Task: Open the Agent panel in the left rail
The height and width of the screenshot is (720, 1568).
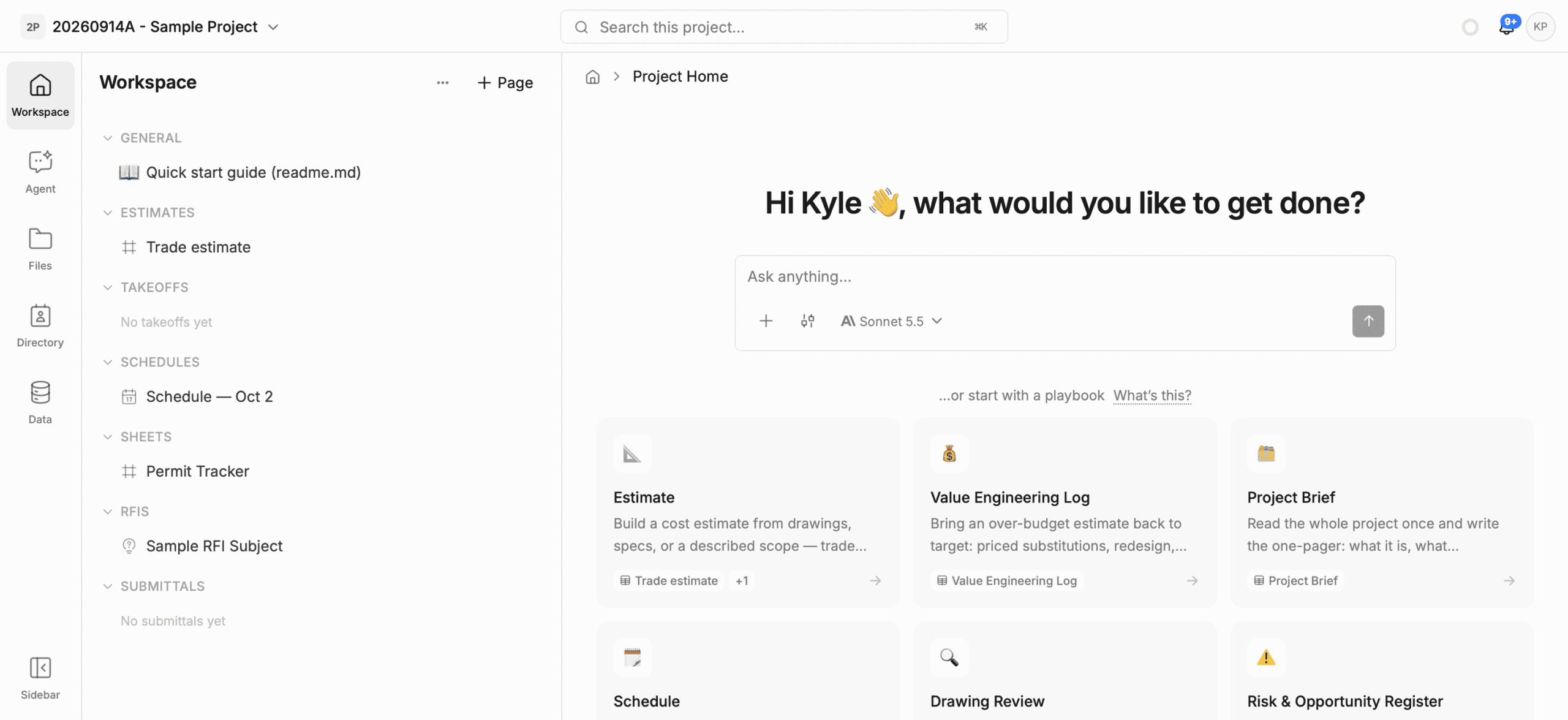Action: point(40,172)
